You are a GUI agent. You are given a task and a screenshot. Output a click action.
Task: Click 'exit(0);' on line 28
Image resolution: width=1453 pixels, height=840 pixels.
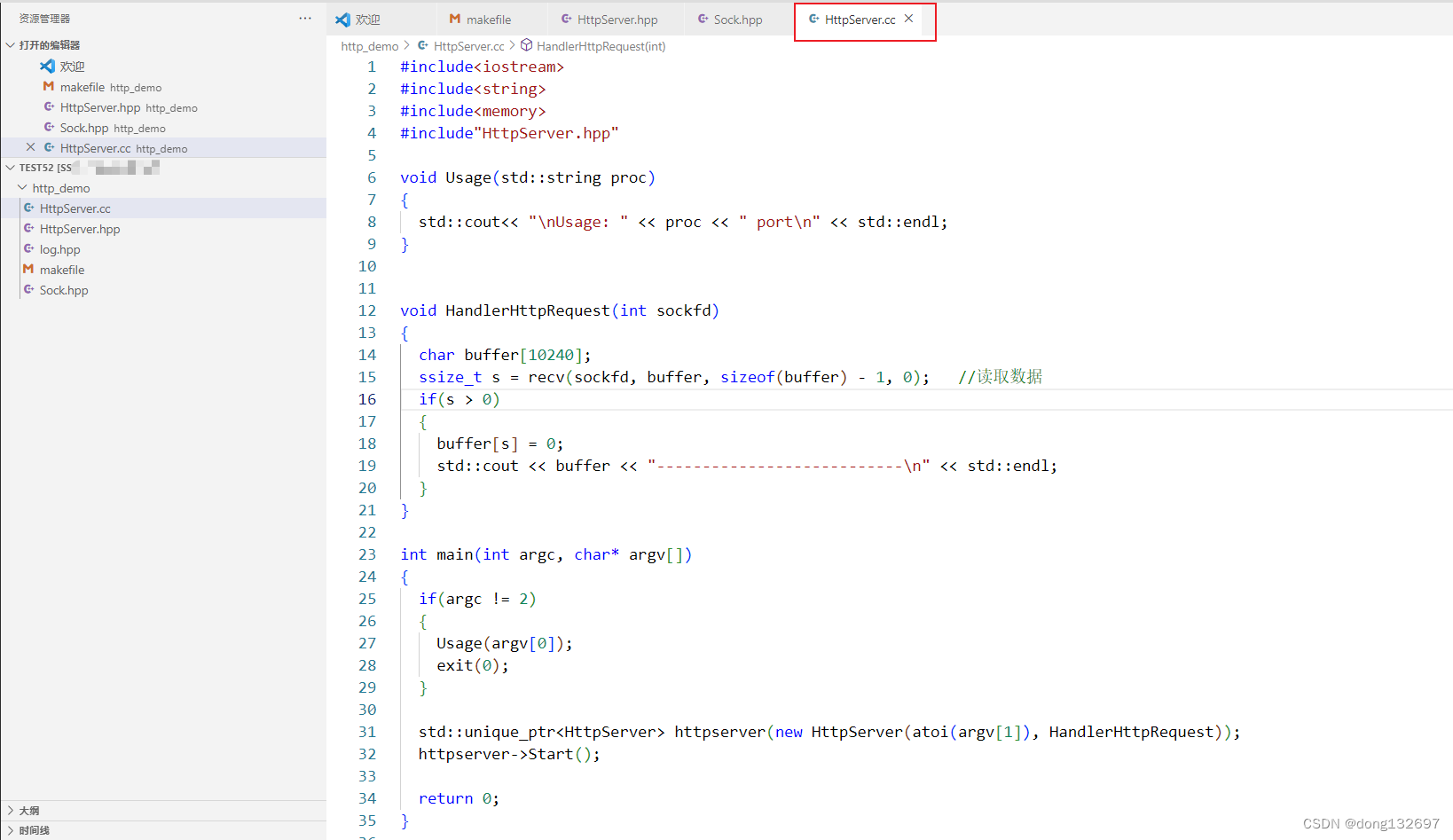(473, 665)
